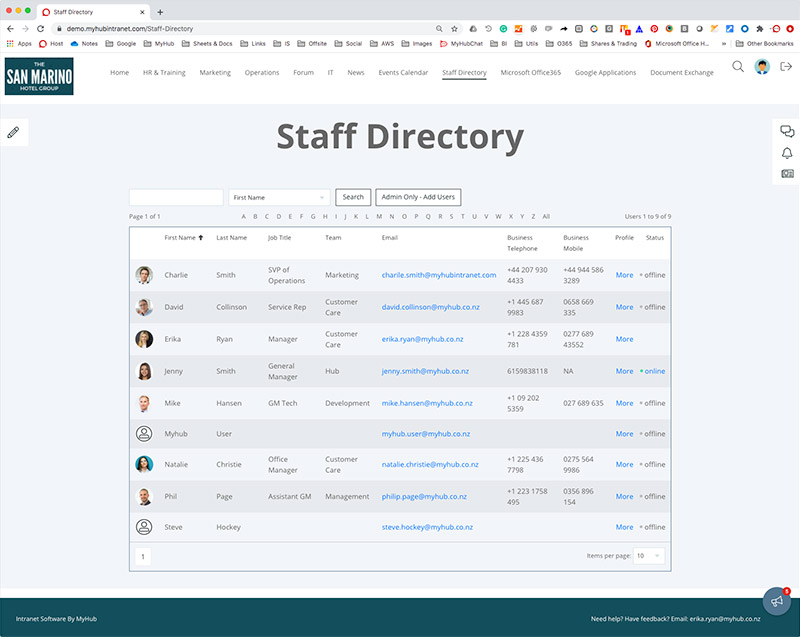
Task: Email david.collinson@myhub.co.nz link
Action: pyautogui.click(x=431, y=307)
